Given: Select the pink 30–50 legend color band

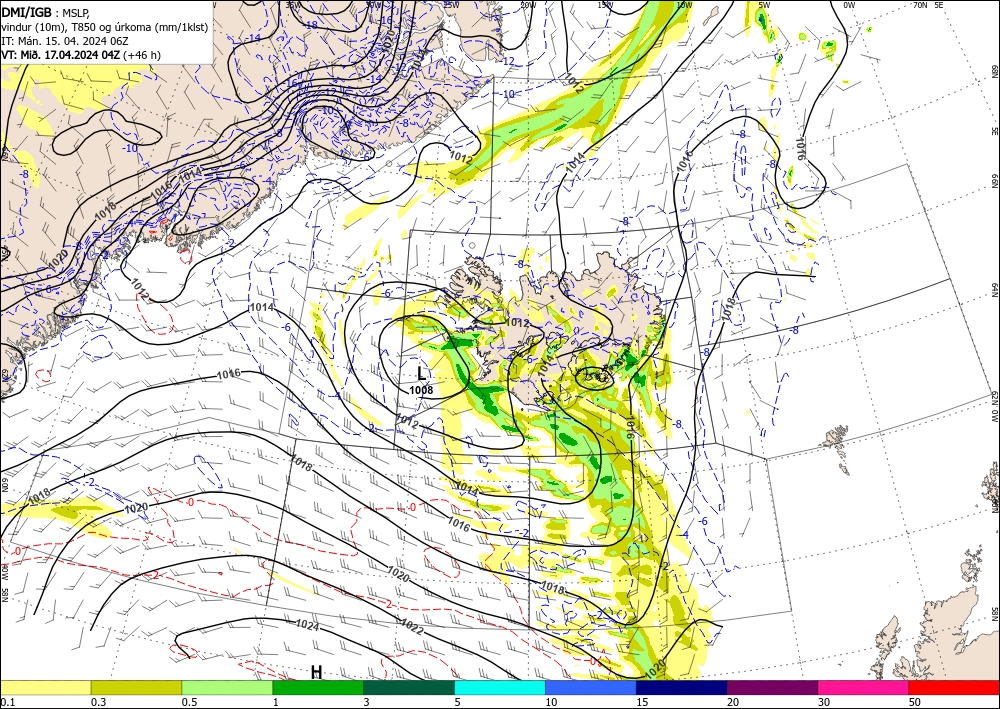Looking at the screenshot, I should pos(863,687).
